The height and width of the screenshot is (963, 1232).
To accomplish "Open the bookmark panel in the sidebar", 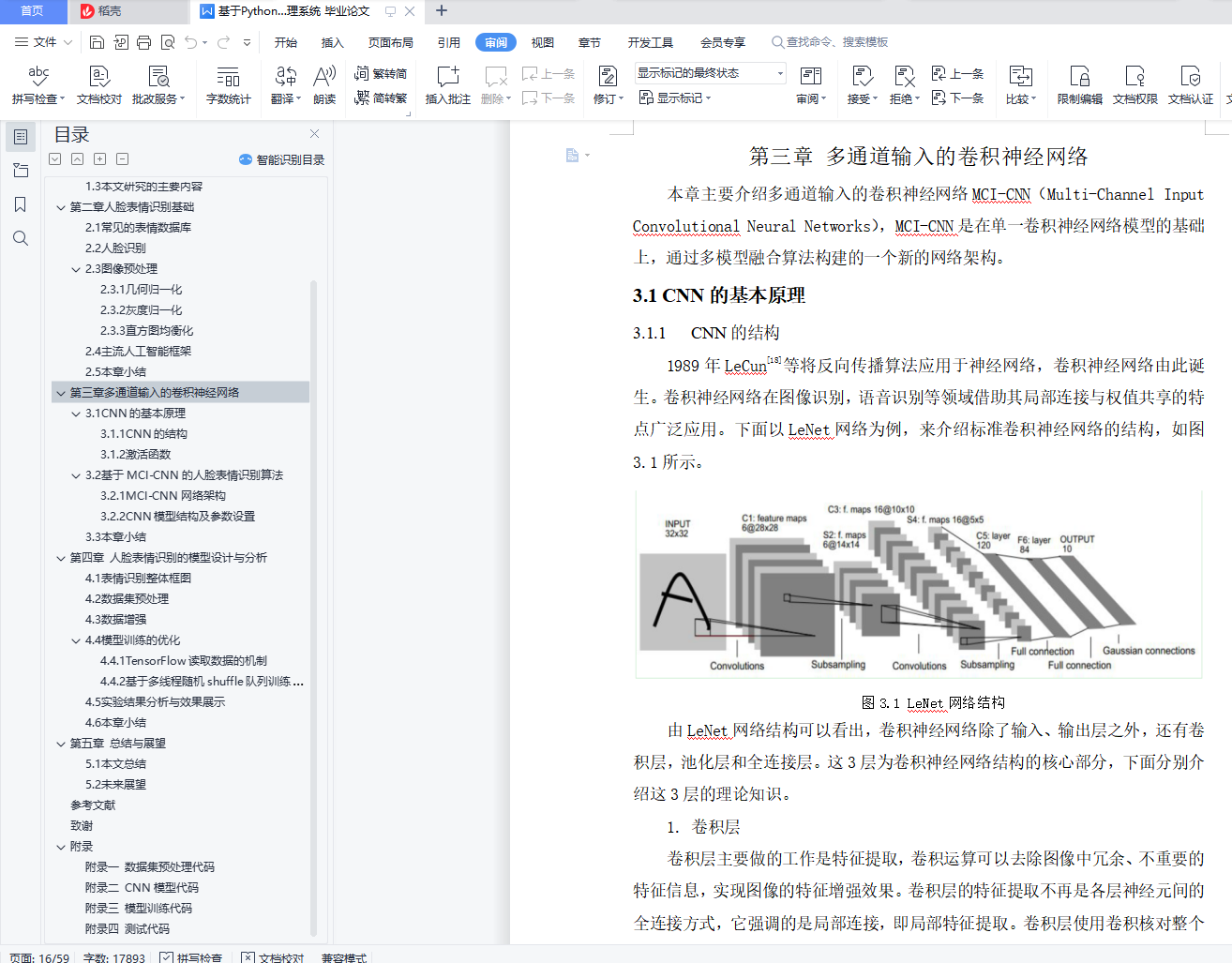I will point(21,204).
